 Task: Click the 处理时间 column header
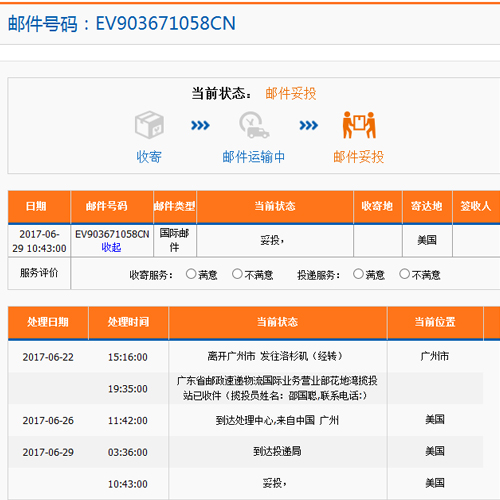tap(128, 322)
